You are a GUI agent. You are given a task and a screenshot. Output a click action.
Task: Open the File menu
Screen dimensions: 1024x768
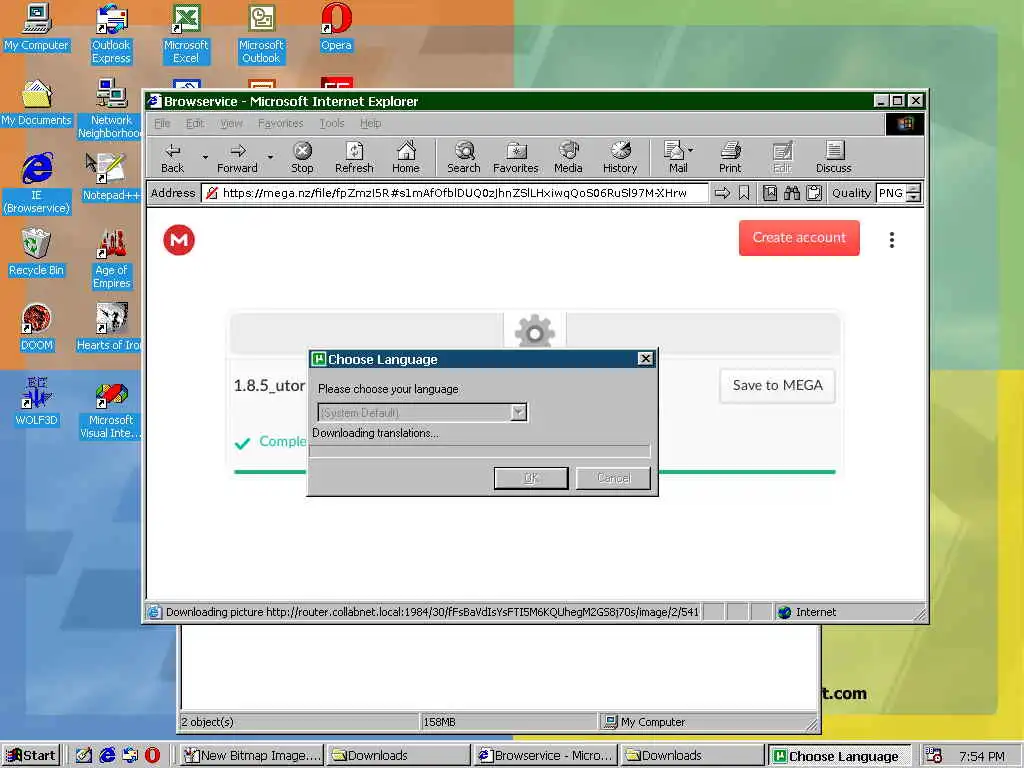coord(162,123)
